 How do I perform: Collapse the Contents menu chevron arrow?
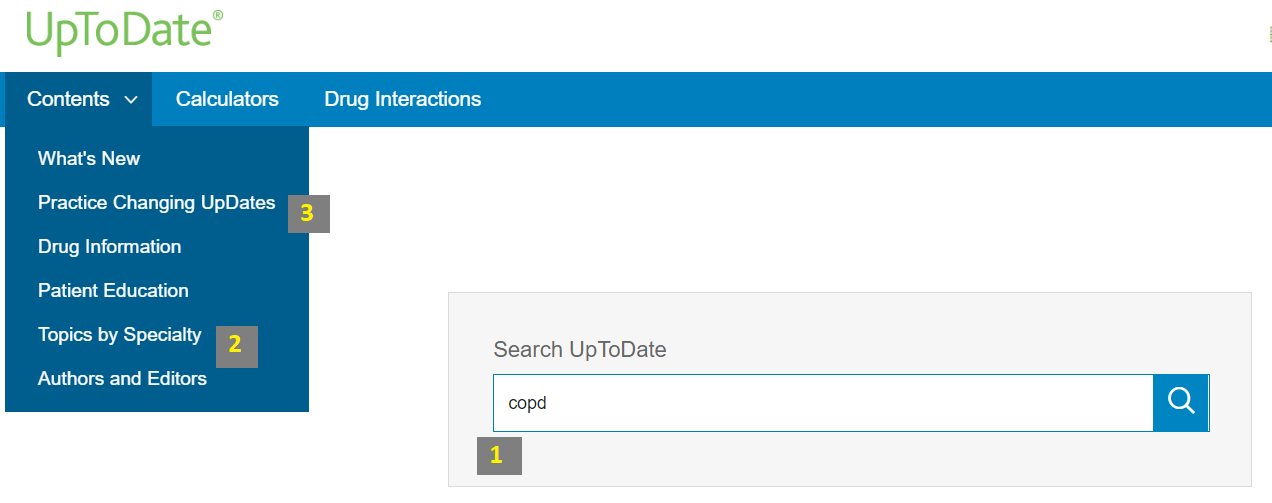[131, 100]
